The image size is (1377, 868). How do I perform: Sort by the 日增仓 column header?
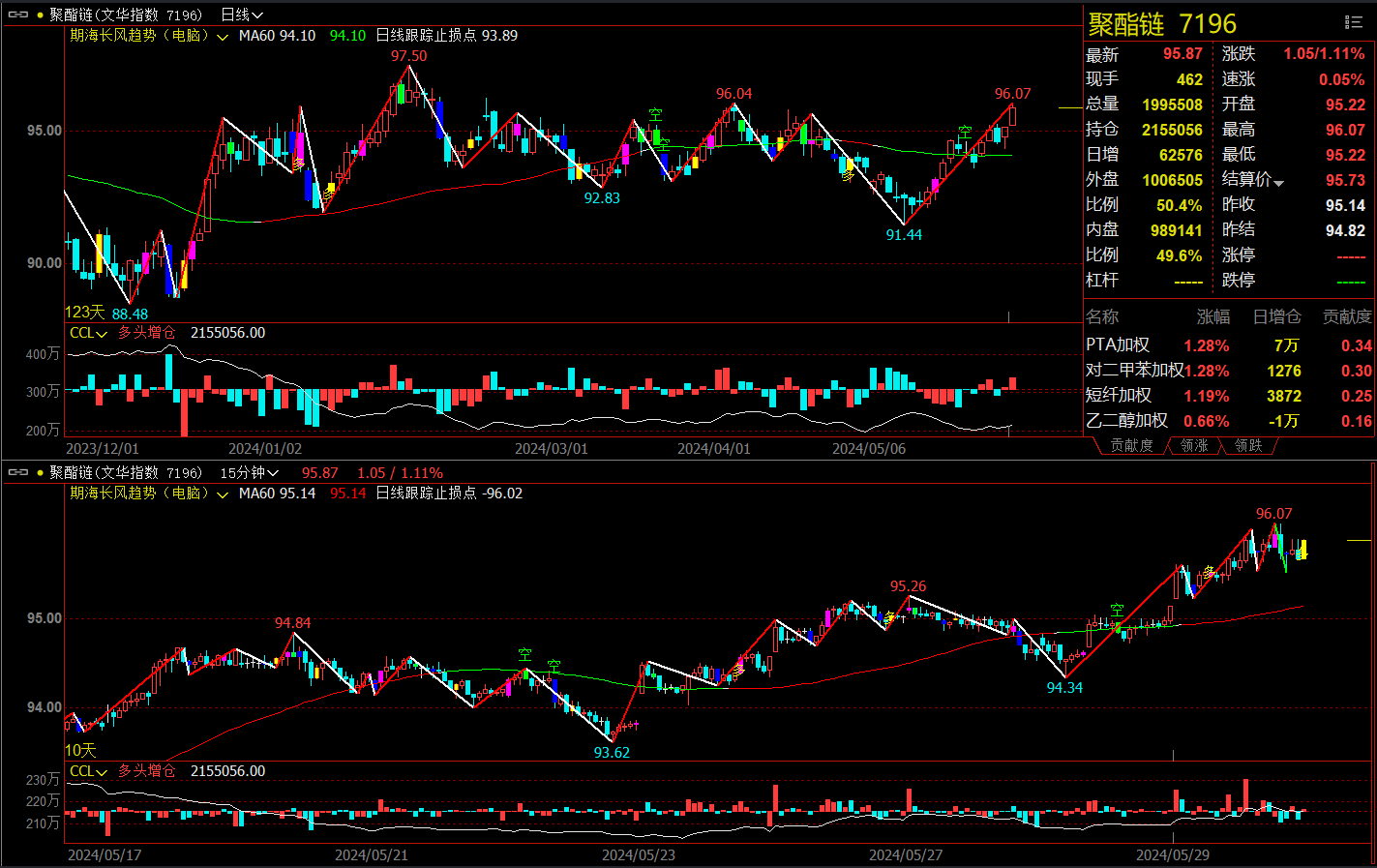(x=1276, y=317)
